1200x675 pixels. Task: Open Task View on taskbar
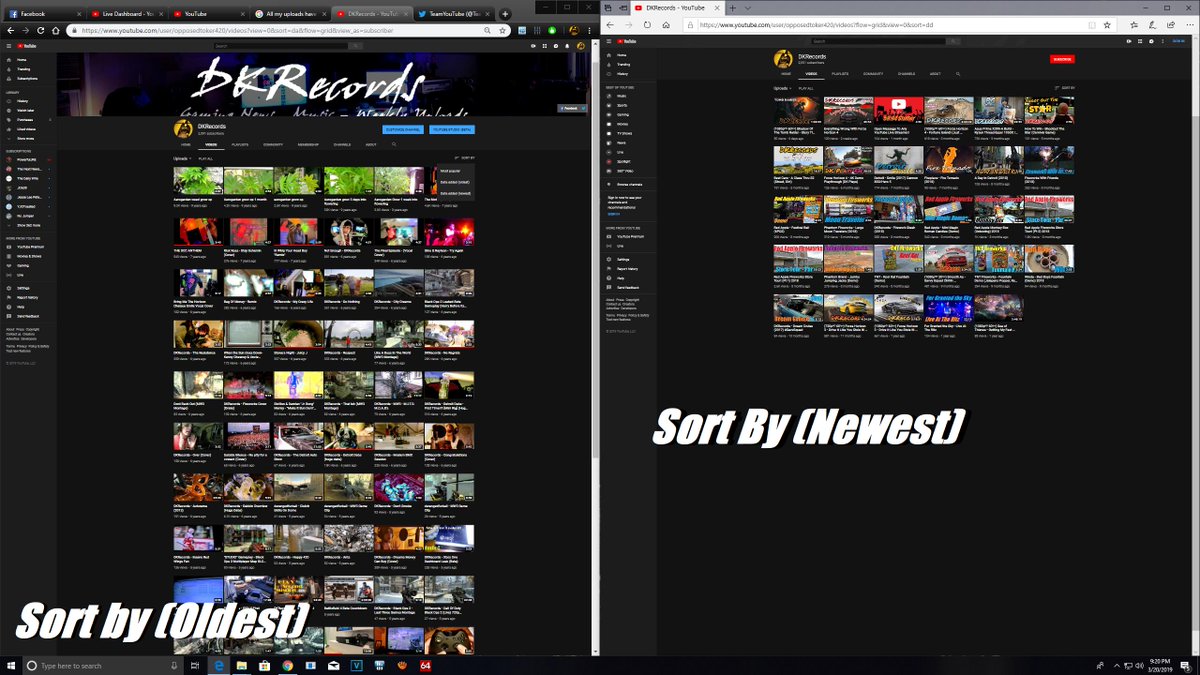coord(195,665)
